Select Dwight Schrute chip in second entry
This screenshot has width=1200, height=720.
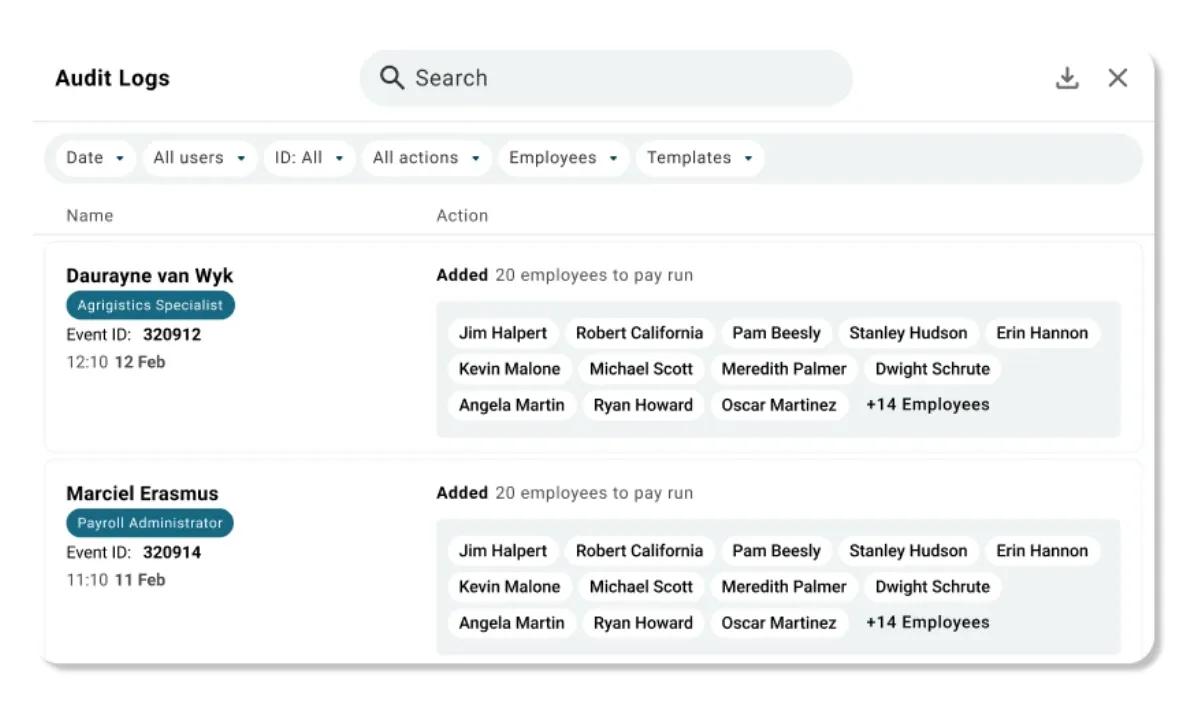[931, 587]
